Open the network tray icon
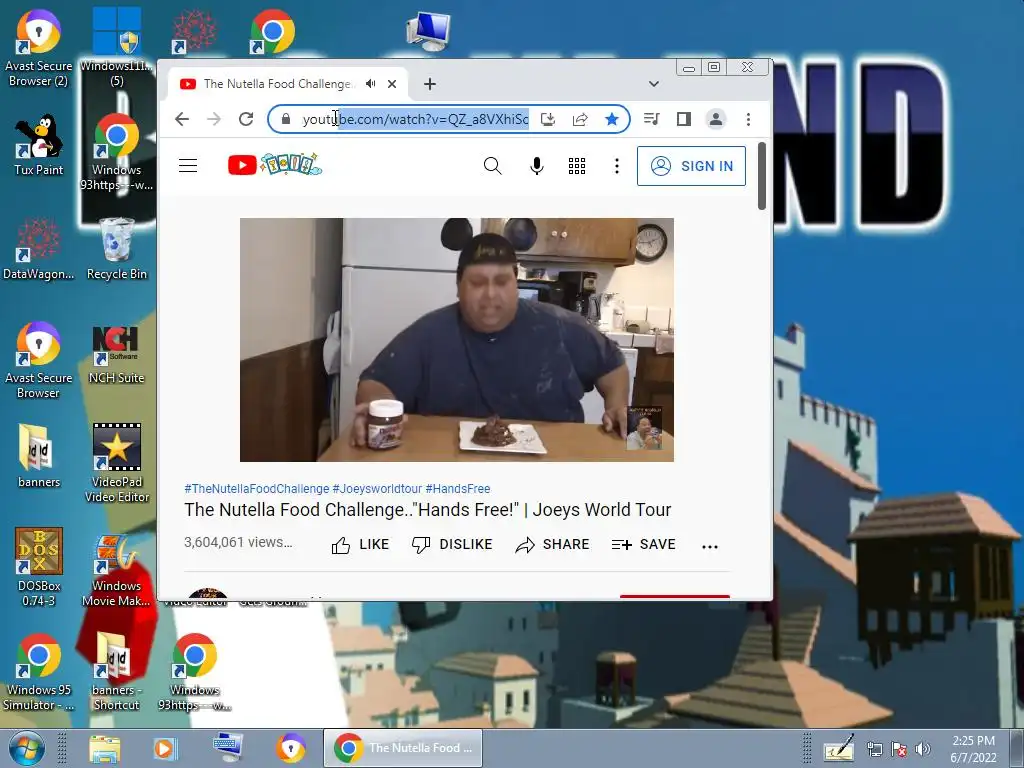1024x768 pixels. (x=874, y=749)
